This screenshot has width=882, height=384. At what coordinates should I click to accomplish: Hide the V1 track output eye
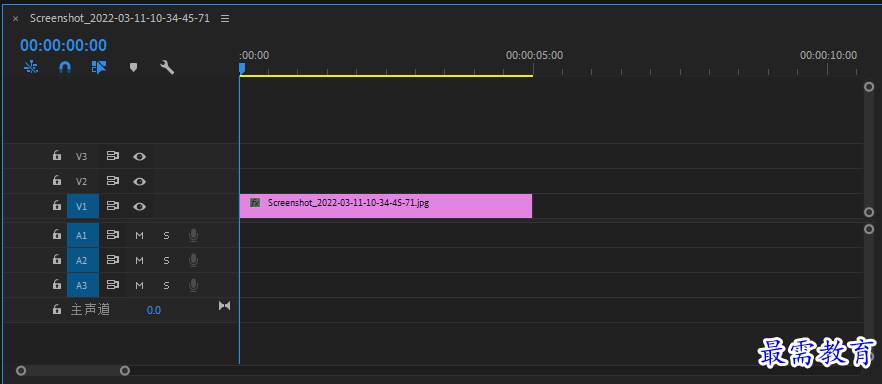140,206
